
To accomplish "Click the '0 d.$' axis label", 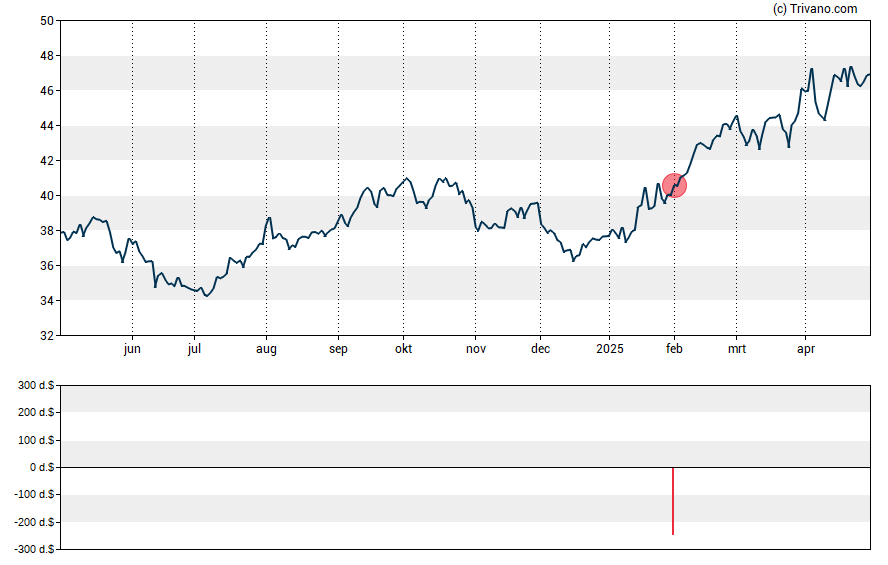I will [42, 467].
